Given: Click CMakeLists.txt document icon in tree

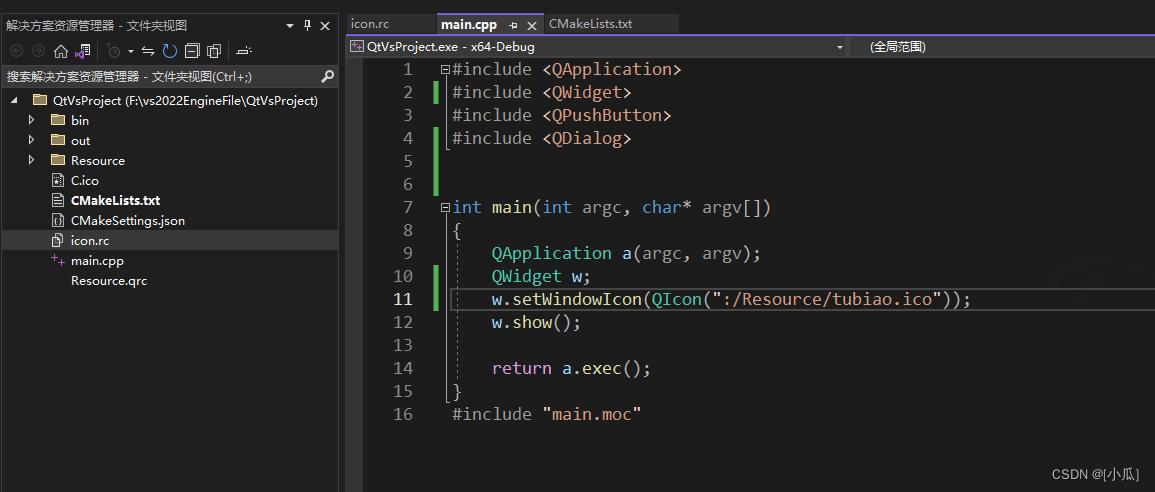Looking at the screenshot, I should click(58, 200).
